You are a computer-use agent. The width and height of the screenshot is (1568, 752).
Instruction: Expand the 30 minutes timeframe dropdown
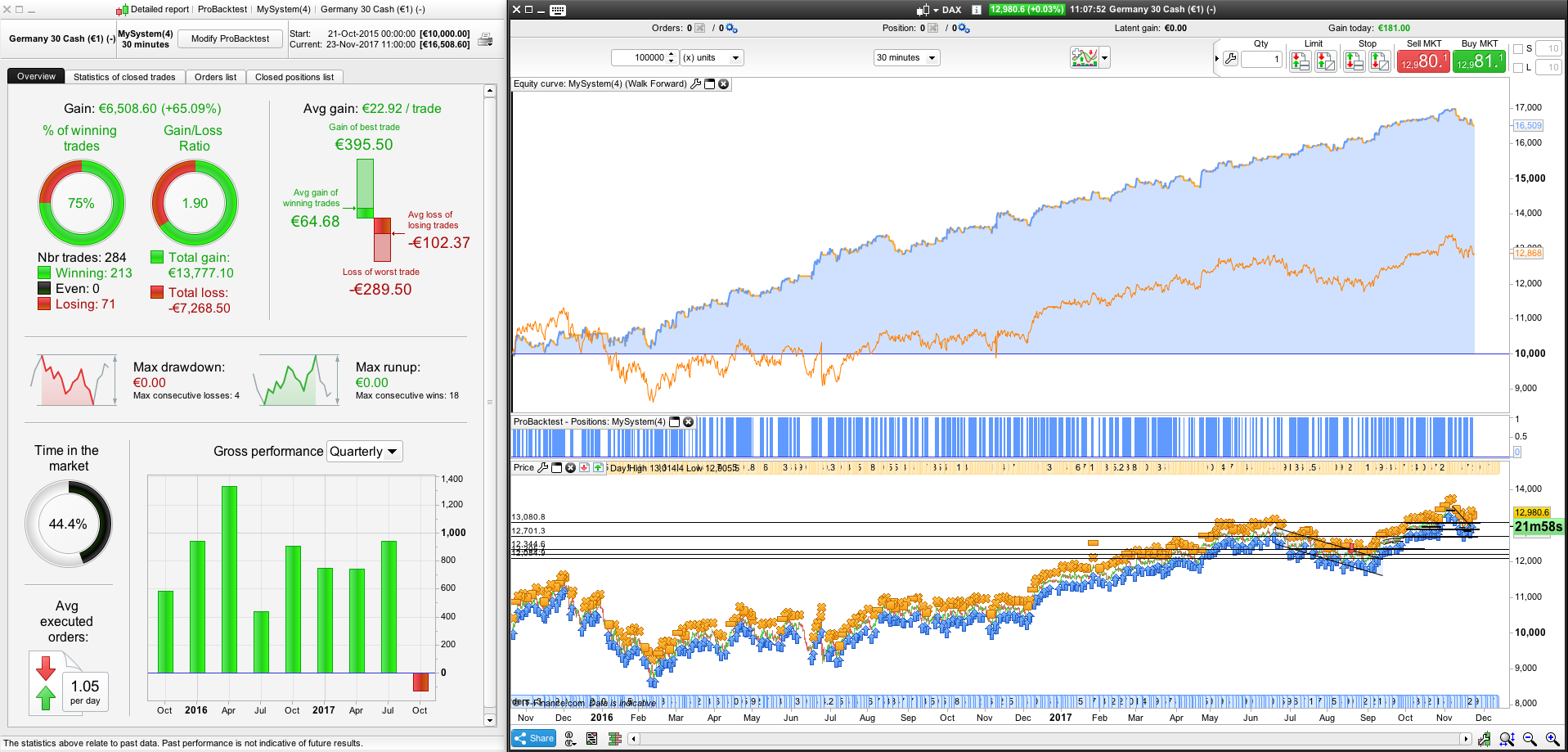point(906,58)
